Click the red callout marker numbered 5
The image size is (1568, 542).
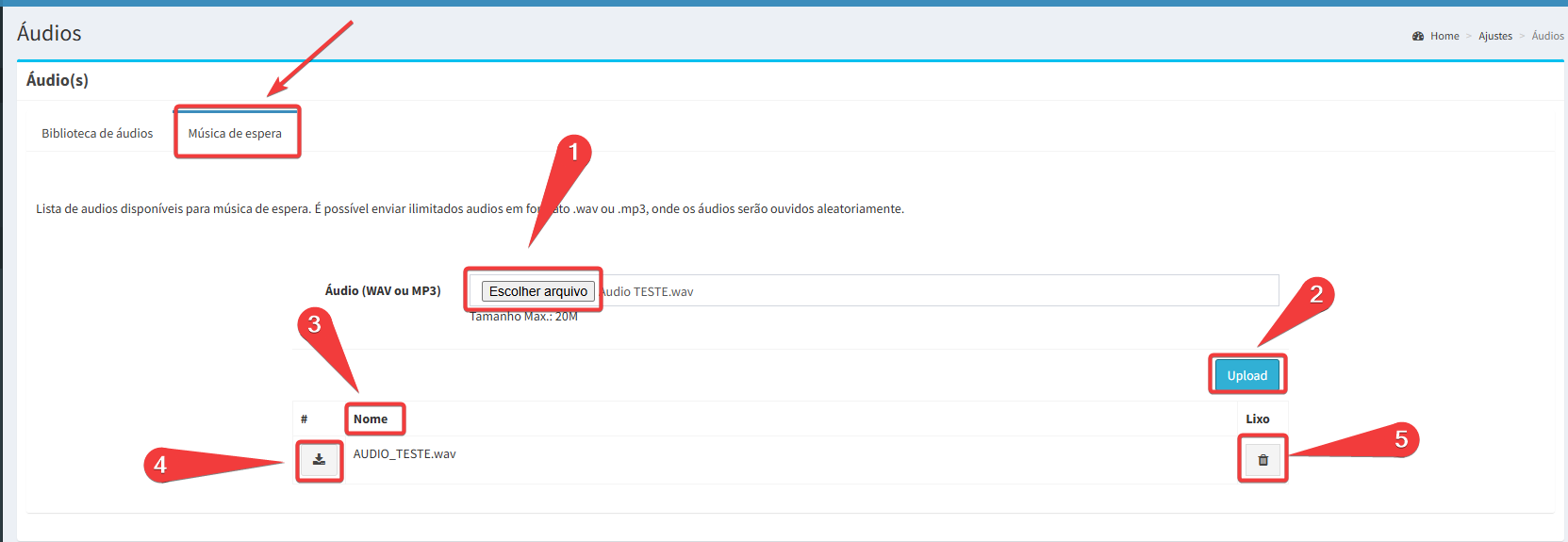(1401, 439)
